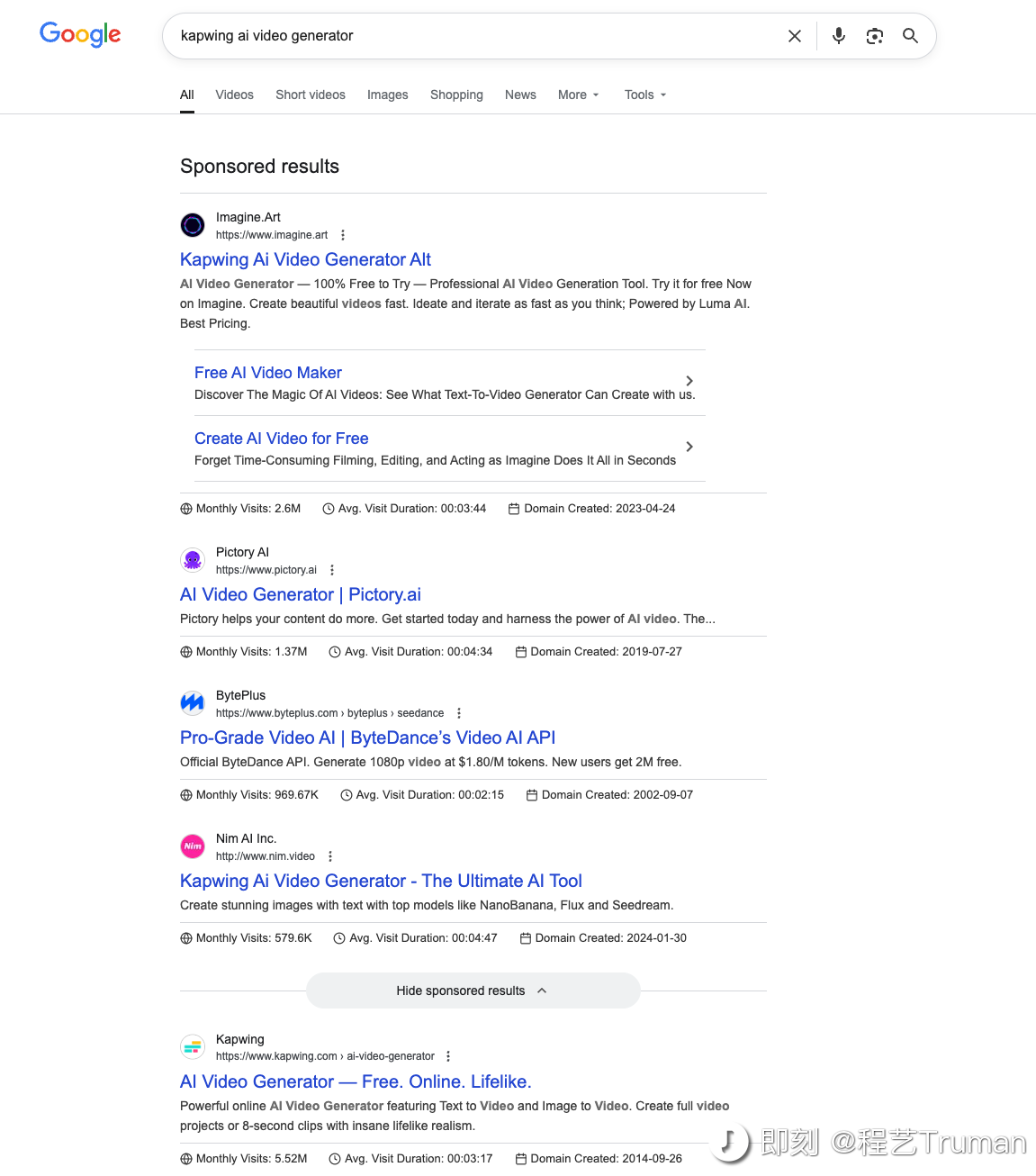The width and height of the screenshot is (1036, 1176).
Task: Open three-dot menu beside kapwing.com URL
Action: click(448, 1056)
